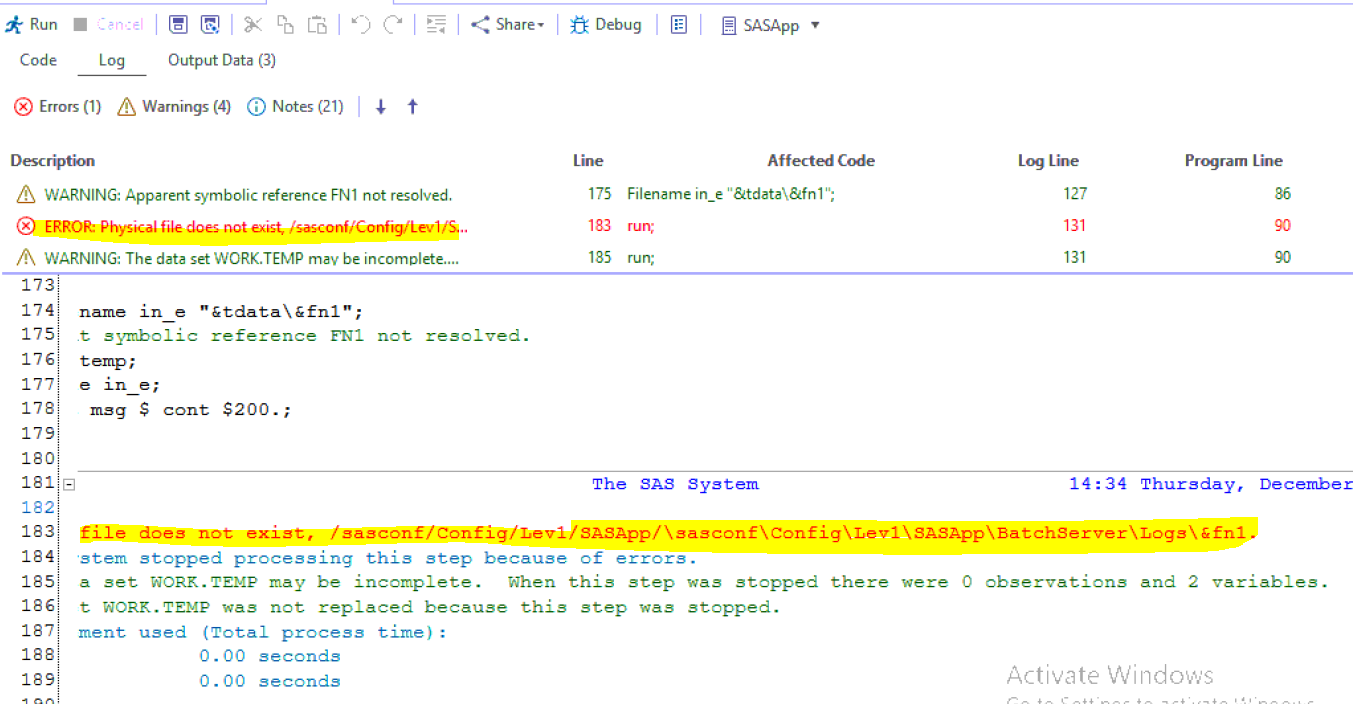Click the Redo arrow icon
This screenshot has height=704, width=1353.
[x=393, y=25]
